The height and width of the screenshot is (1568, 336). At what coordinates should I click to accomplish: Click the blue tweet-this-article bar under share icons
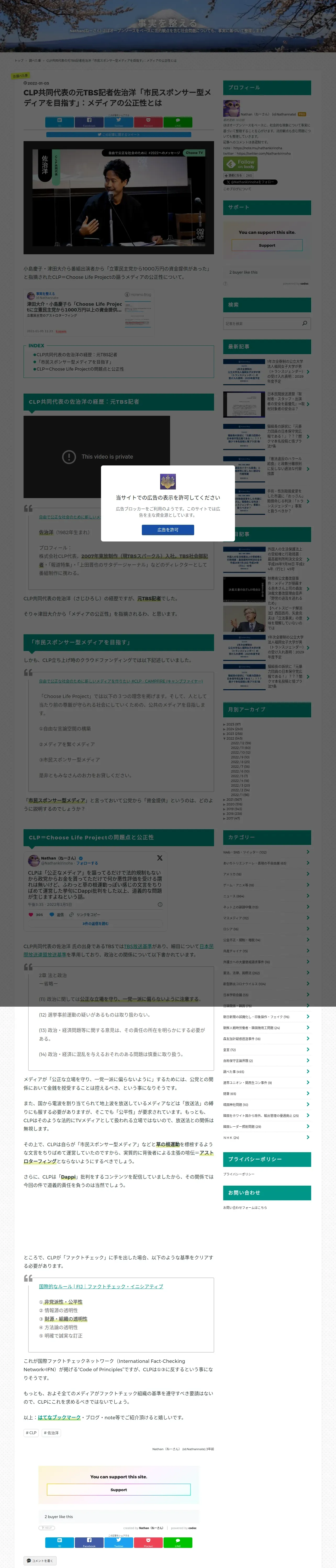click(x=118, y=135)
